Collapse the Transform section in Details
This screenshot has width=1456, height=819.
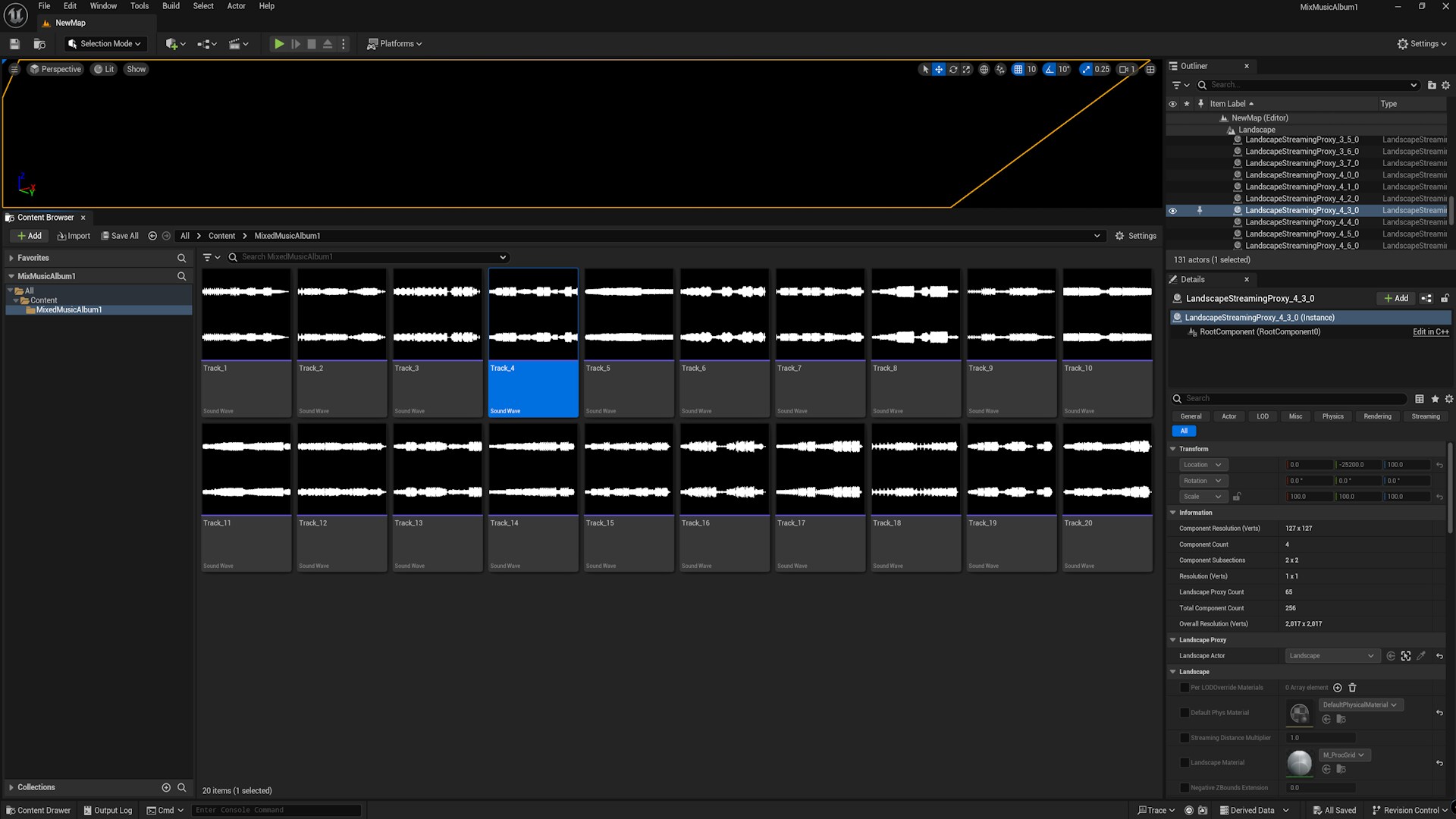coord(1173,449)
